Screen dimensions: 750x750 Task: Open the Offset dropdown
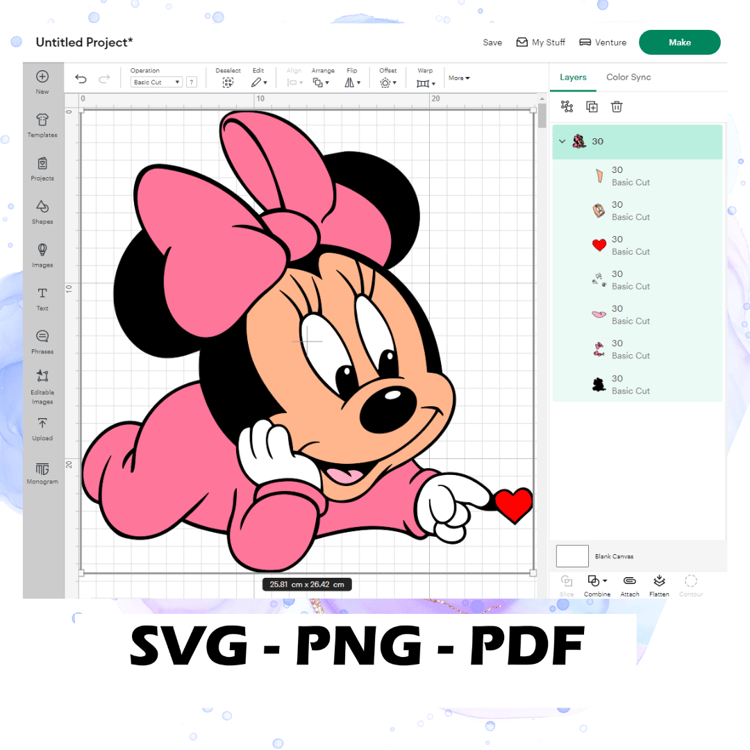387,83
